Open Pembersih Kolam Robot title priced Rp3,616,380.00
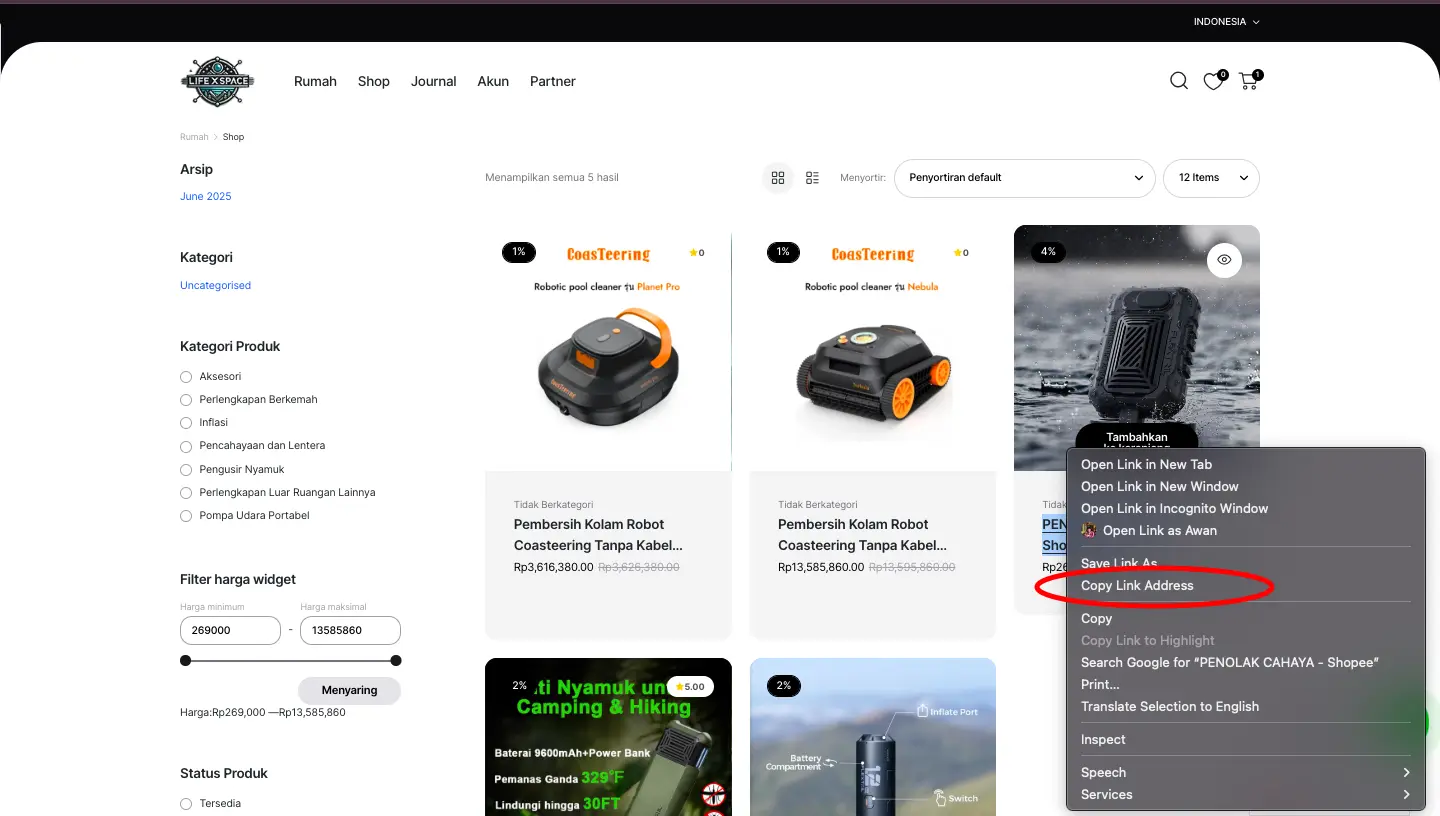Image resolution: width=1440 pixels, height=816 pixels. pos(598,535)
